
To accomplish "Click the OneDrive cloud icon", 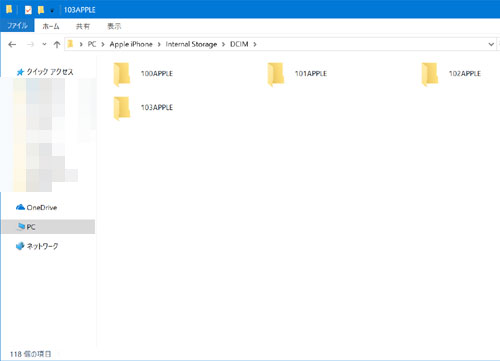I will (x=20, y=207).
